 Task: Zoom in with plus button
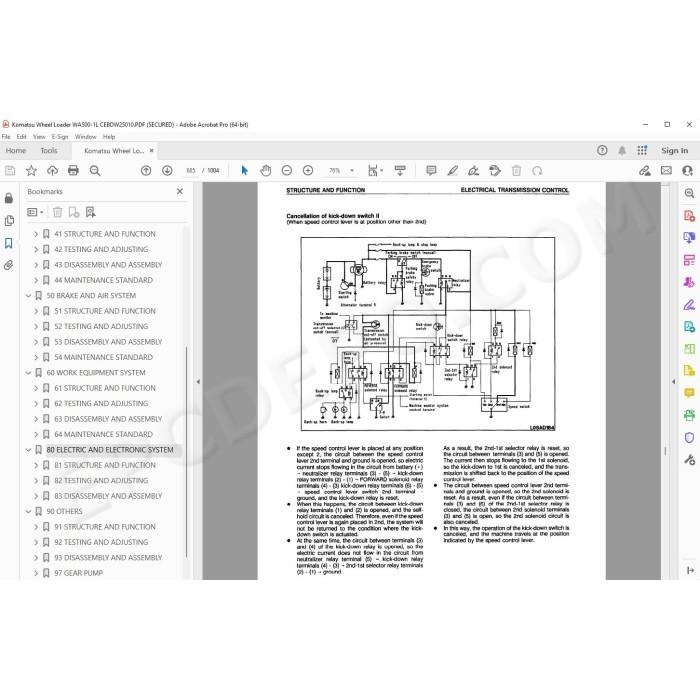tap(308, 171)
